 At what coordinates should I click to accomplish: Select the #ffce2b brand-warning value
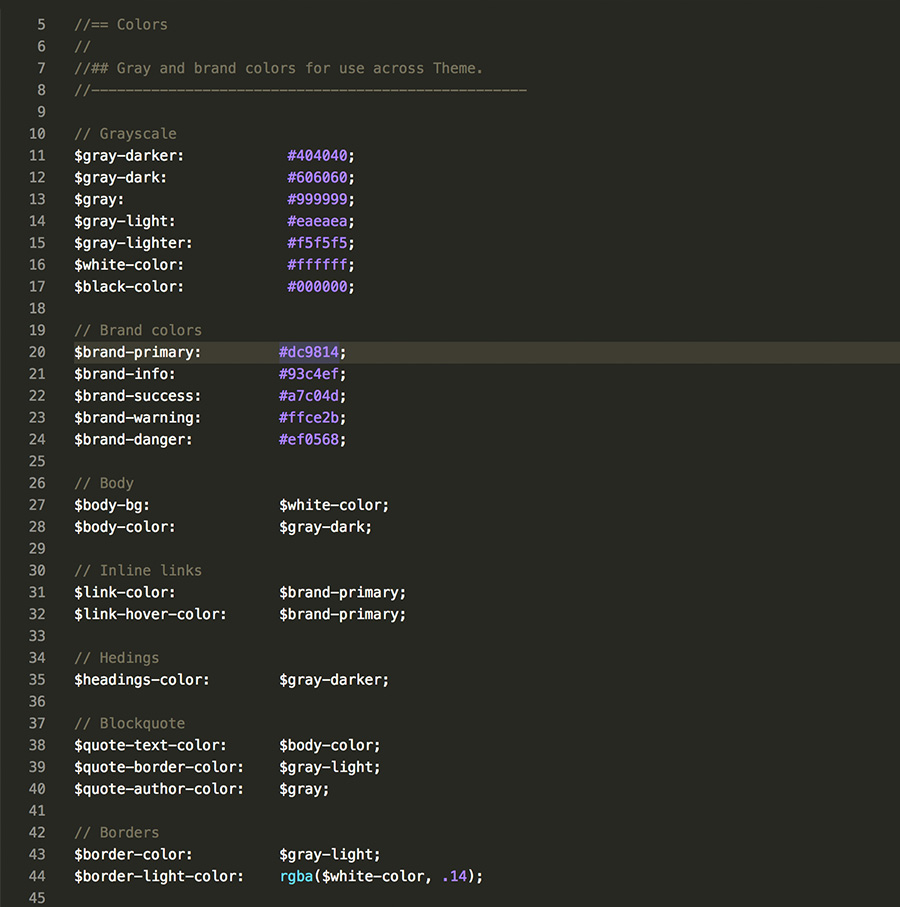tap(310, 417)
